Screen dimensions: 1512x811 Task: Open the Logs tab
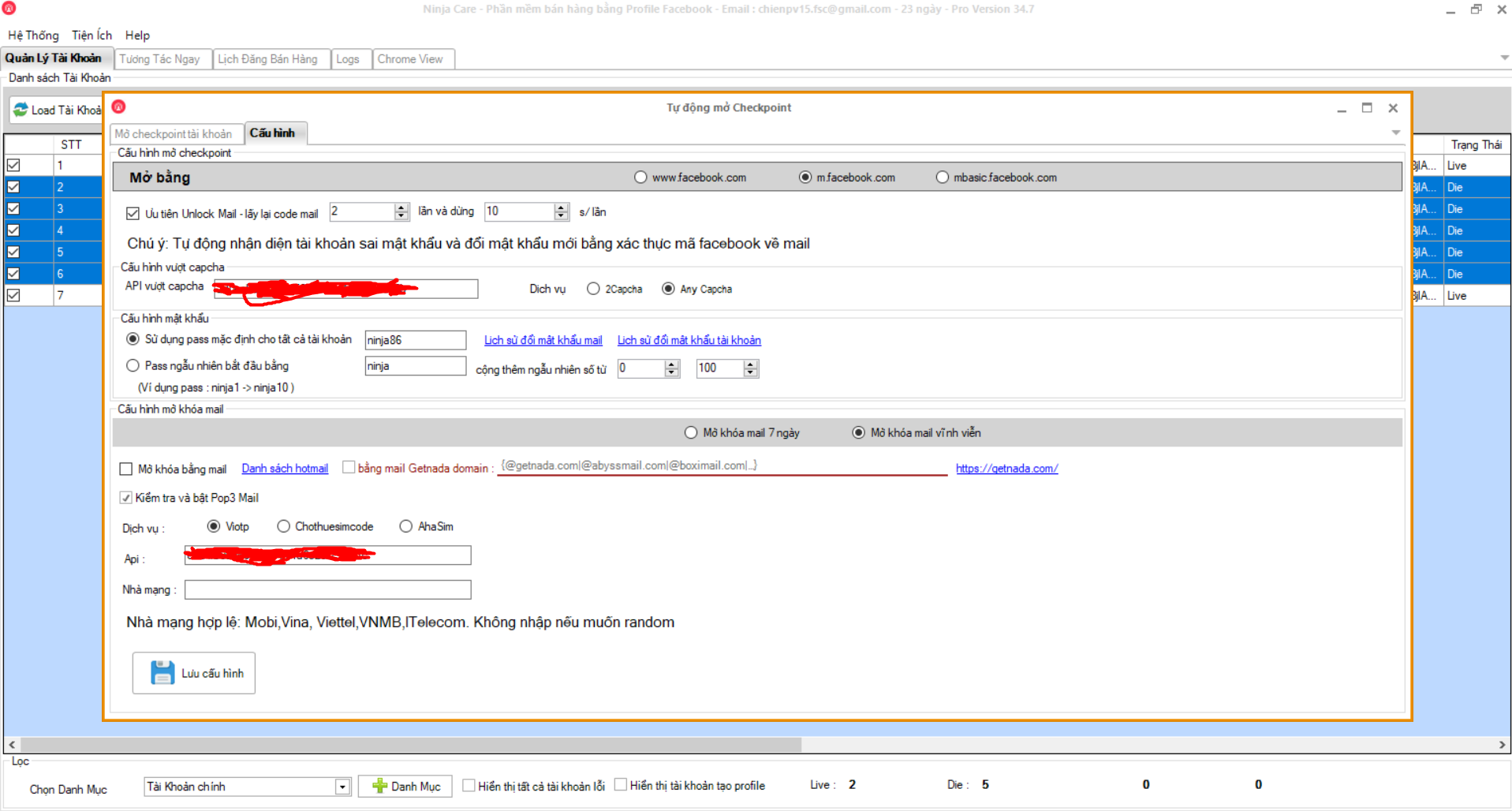tap(350, 59)
